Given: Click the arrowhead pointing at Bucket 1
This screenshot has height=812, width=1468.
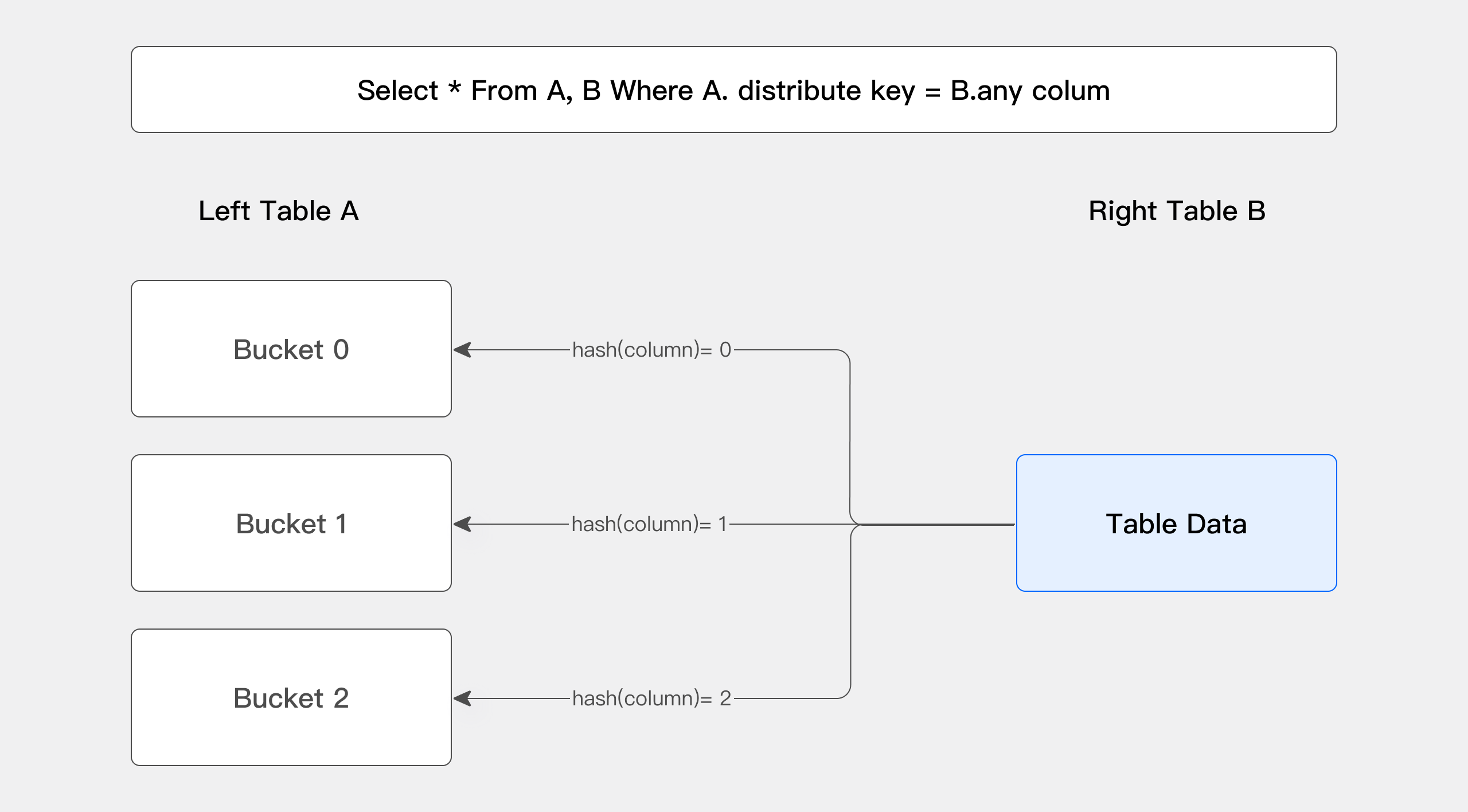Looking at the screenshot, I should [462, 524].
